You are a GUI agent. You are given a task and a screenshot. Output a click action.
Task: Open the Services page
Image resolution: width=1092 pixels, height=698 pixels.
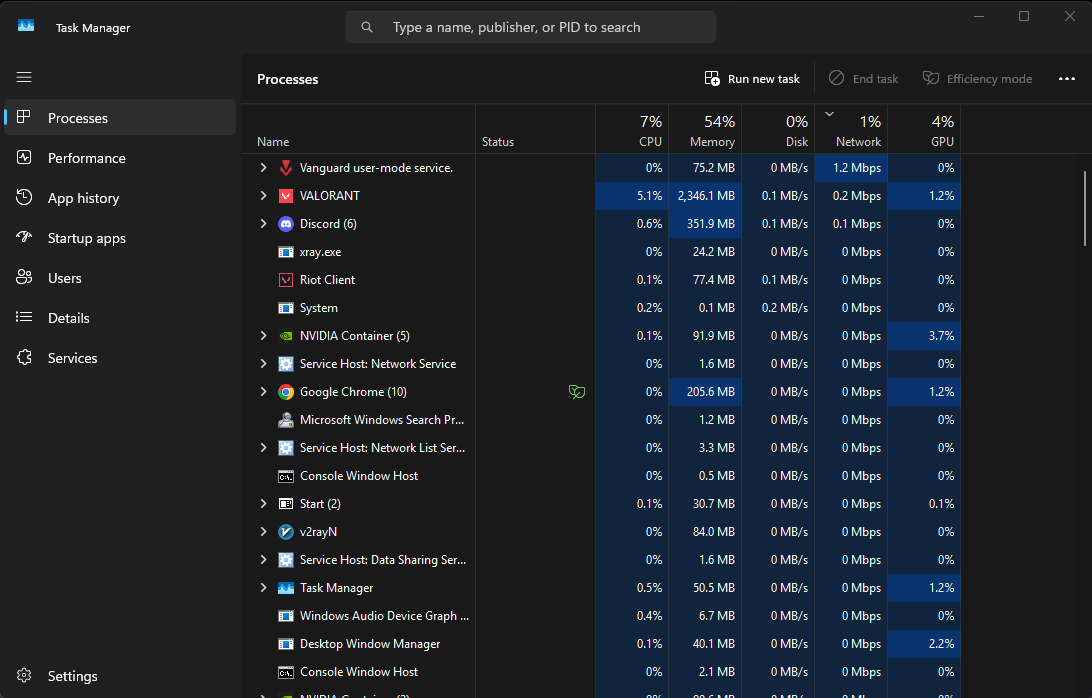(x=120, y=358)
